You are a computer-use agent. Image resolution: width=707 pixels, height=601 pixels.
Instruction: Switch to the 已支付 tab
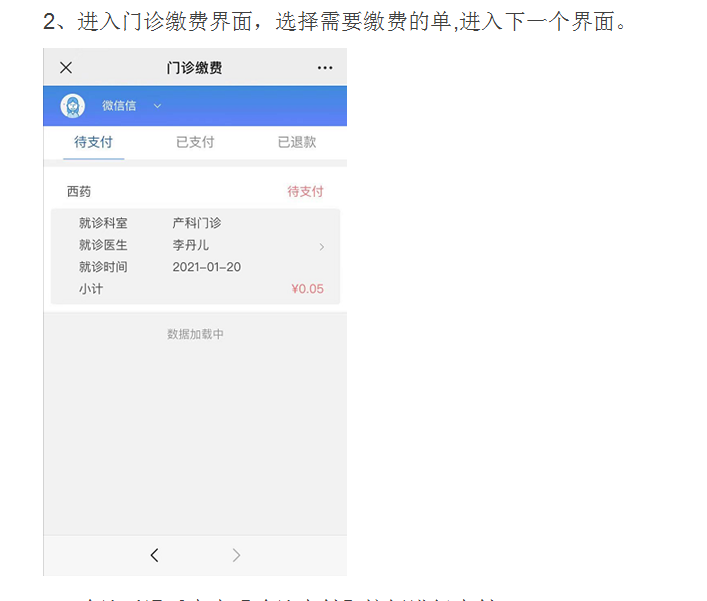tap(195, 142)
